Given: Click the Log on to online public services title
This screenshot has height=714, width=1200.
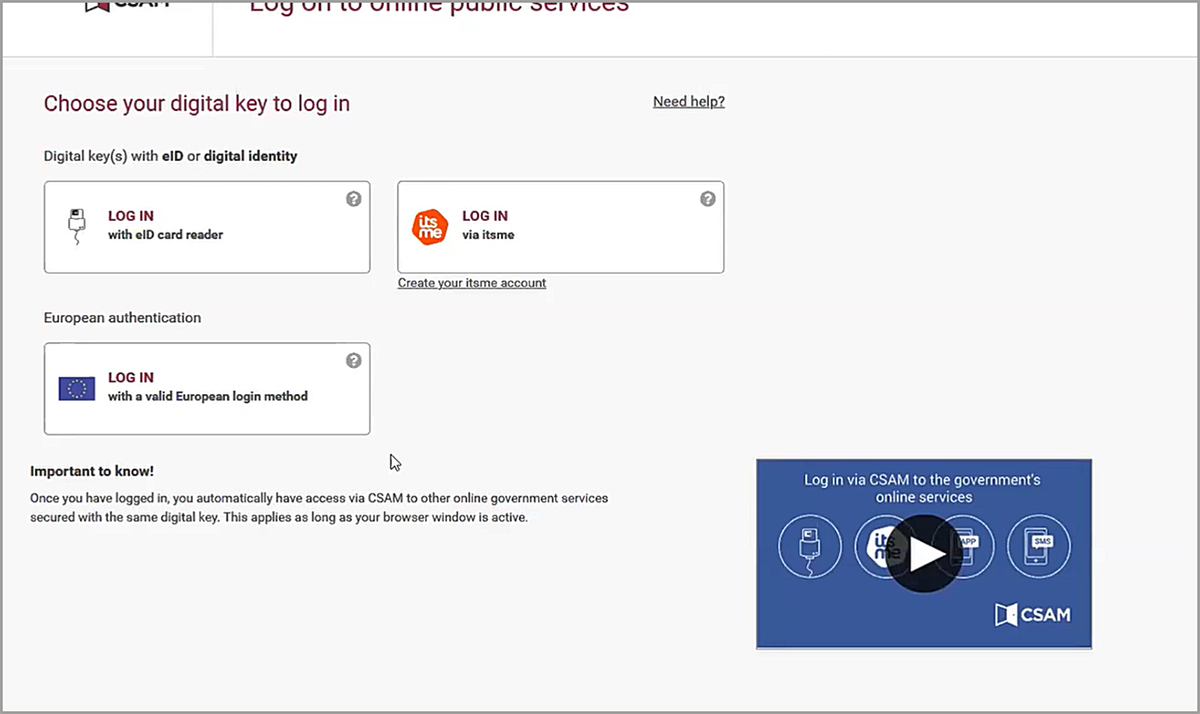Looking at the screenshot, I should (x=439, y=7).
